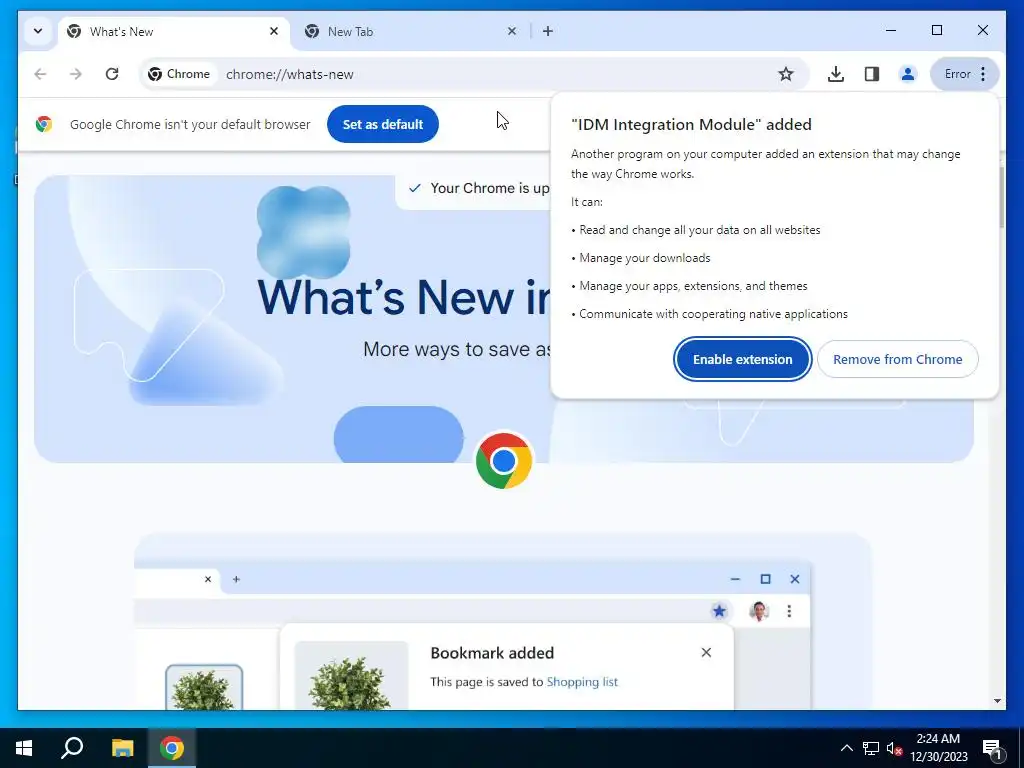Image resolution: width=1024 pixels, height=768 pixels.
Task: Close the New Tab tab
Action: 511,31
